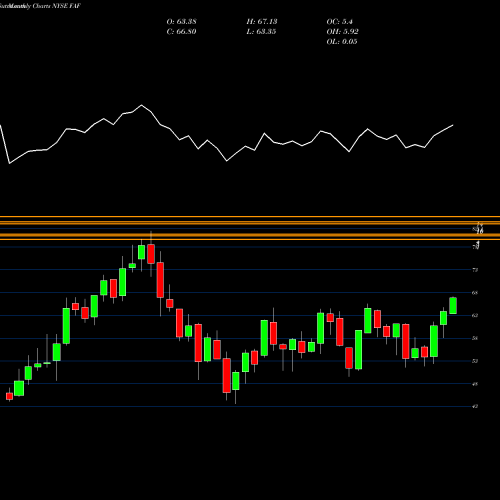Viewport: 500px width, 500px height.
Task: Click the '53' price axis label
Action: click(475, 361)
